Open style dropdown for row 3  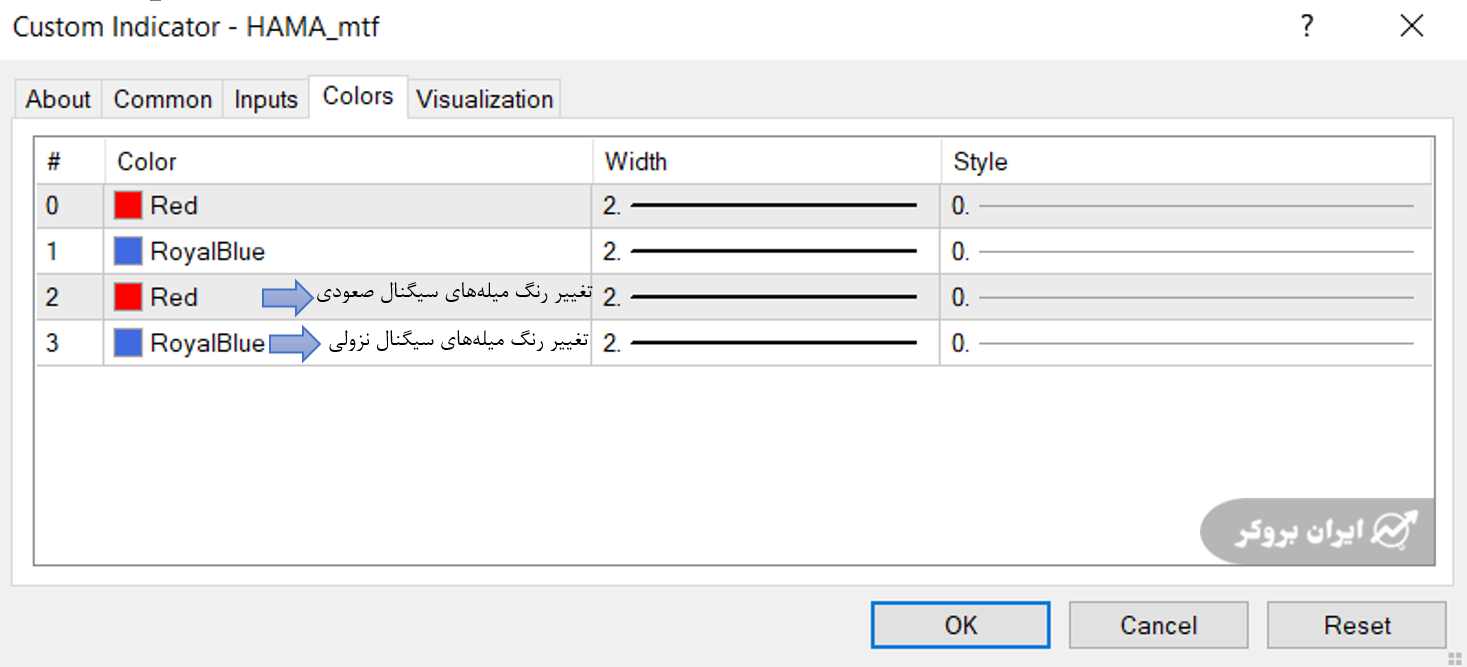click(1185, 343)
